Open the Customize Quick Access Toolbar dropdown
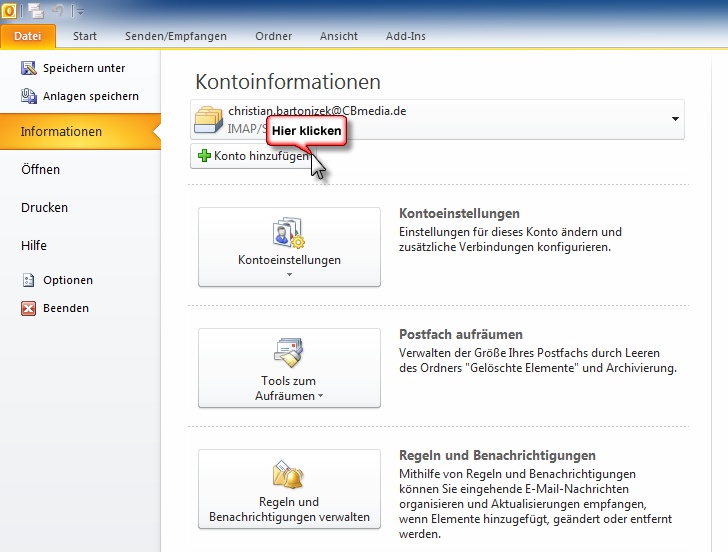This screenshot has height=552, width=728. tap(79, 11)
